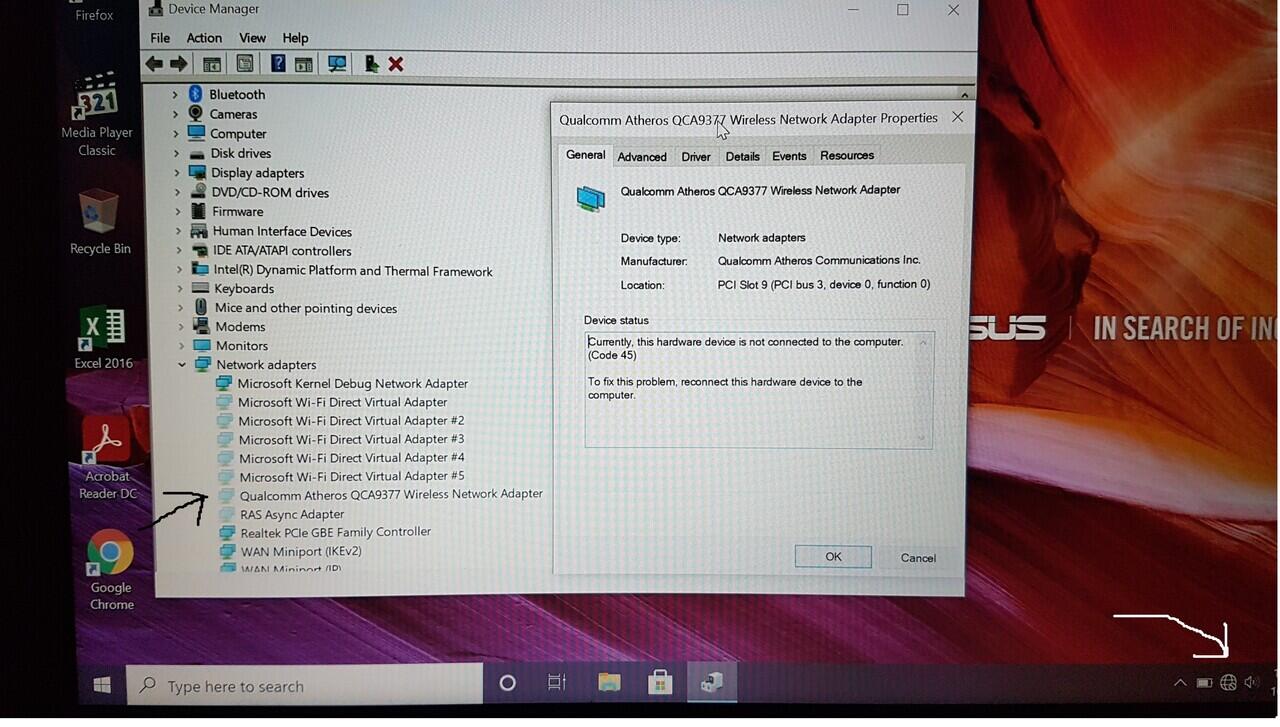
Task: Expand the Human Interface Devices category
Action: (179, 231)
